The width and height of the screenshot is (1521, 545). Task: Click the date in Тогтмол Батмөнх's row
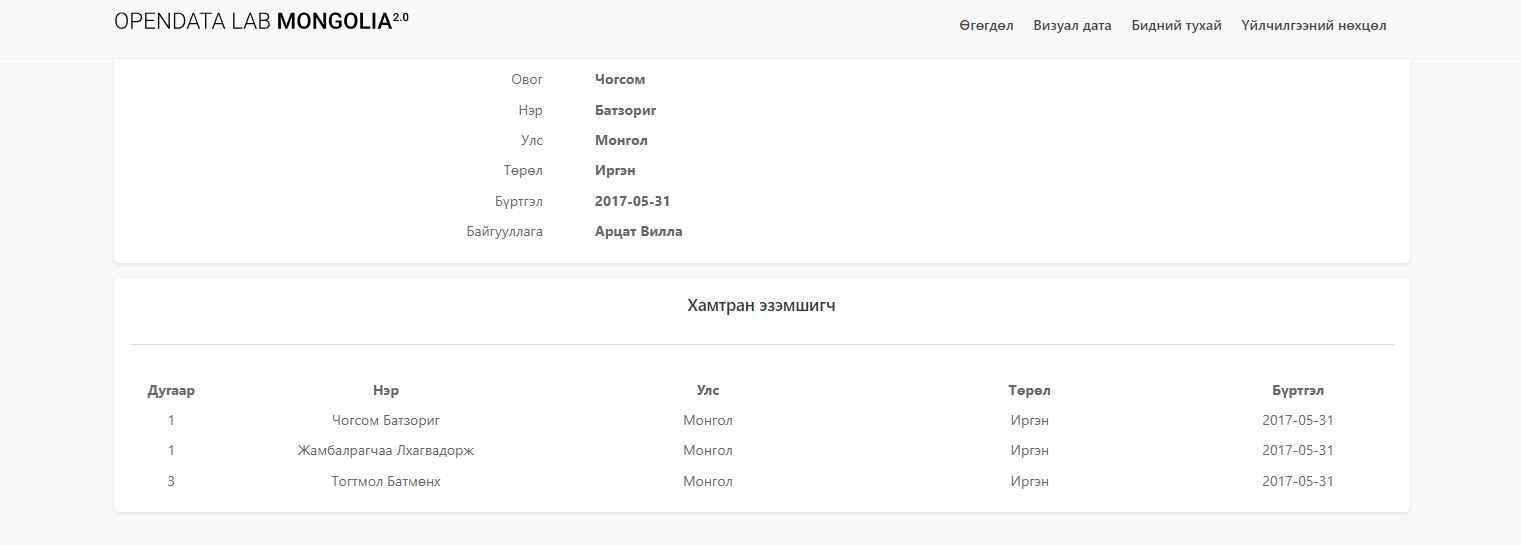pyautogui.click(x=1297, y=481)
